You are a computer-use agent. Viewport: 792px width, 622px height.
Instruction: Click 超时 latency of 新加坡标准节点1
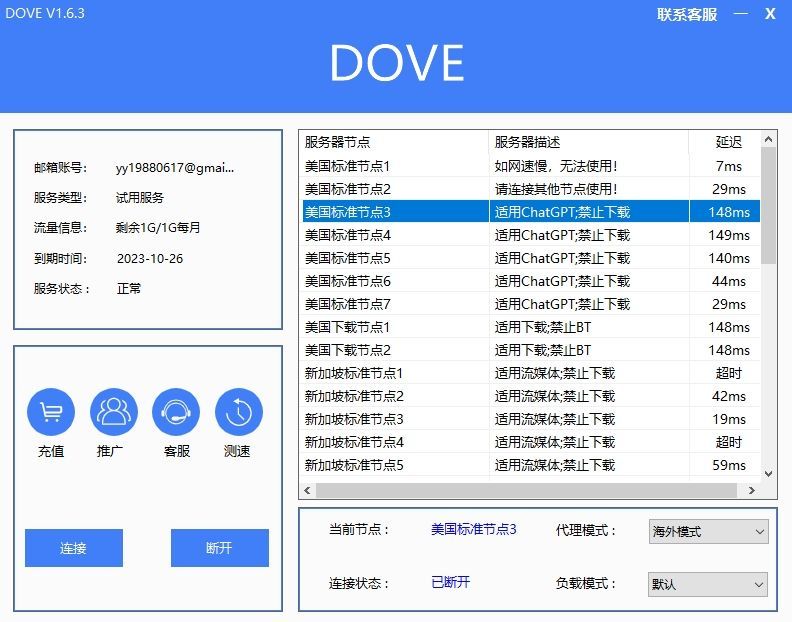click(729, 373)
